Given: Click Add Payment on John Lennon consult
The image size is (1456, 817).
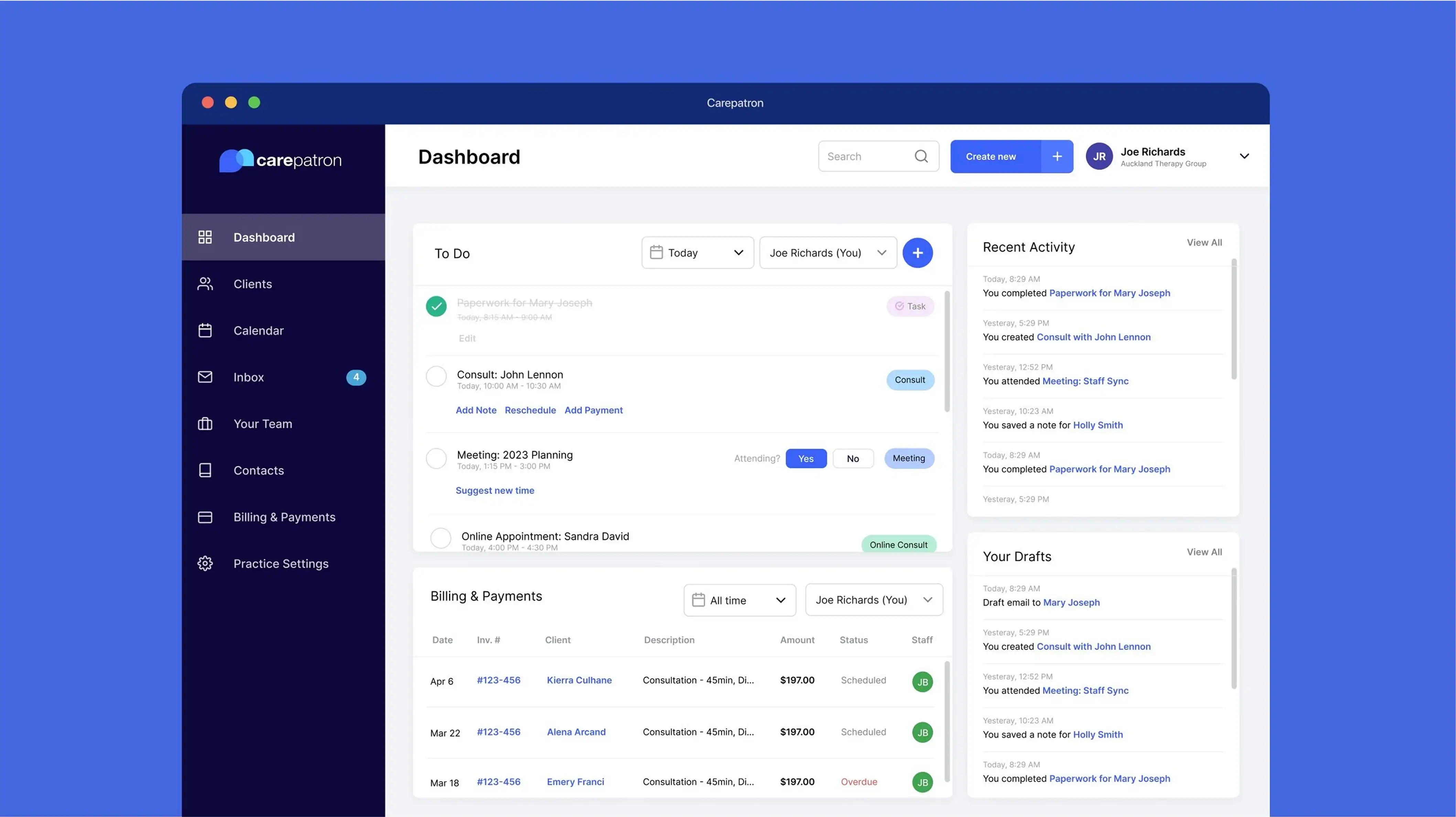Looking at the screenshot, I should 593,410.
